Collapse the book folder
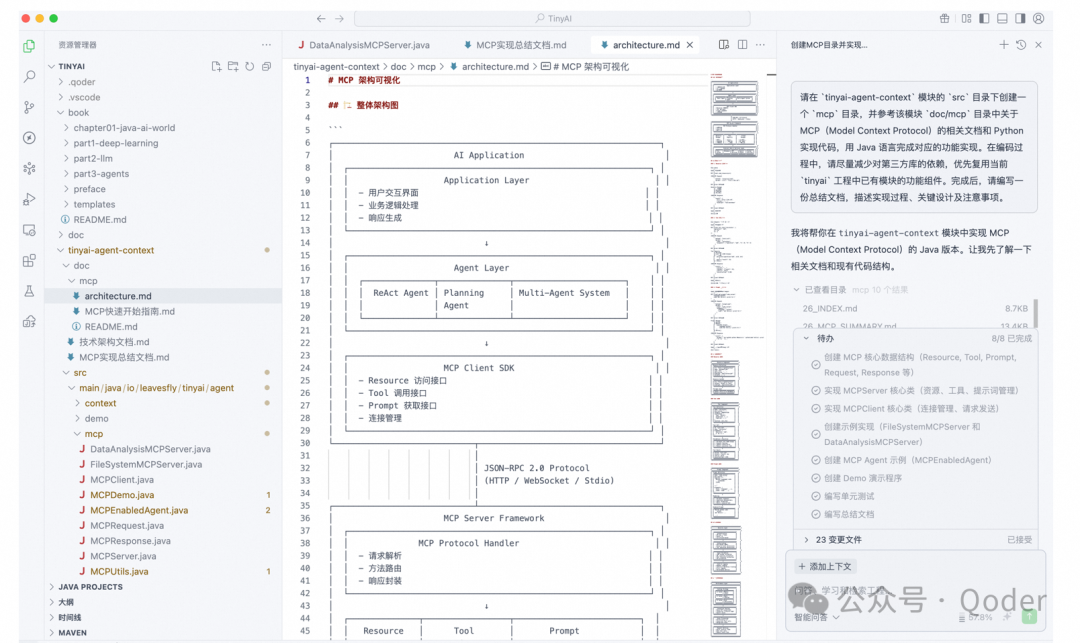This screenshot has height=643, width=1080. pyautogui.click(x=78, y=112)
